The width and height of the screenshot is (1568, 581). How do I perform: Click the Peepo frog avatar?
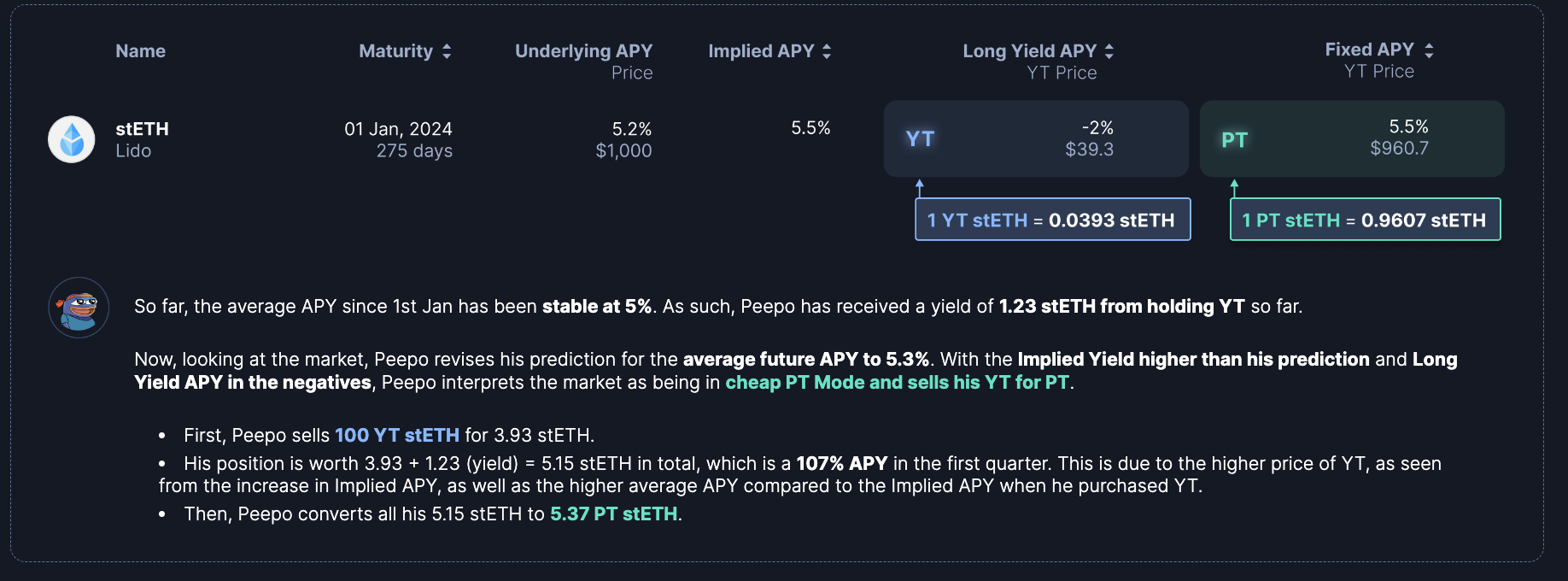click(x=79, y=308)
